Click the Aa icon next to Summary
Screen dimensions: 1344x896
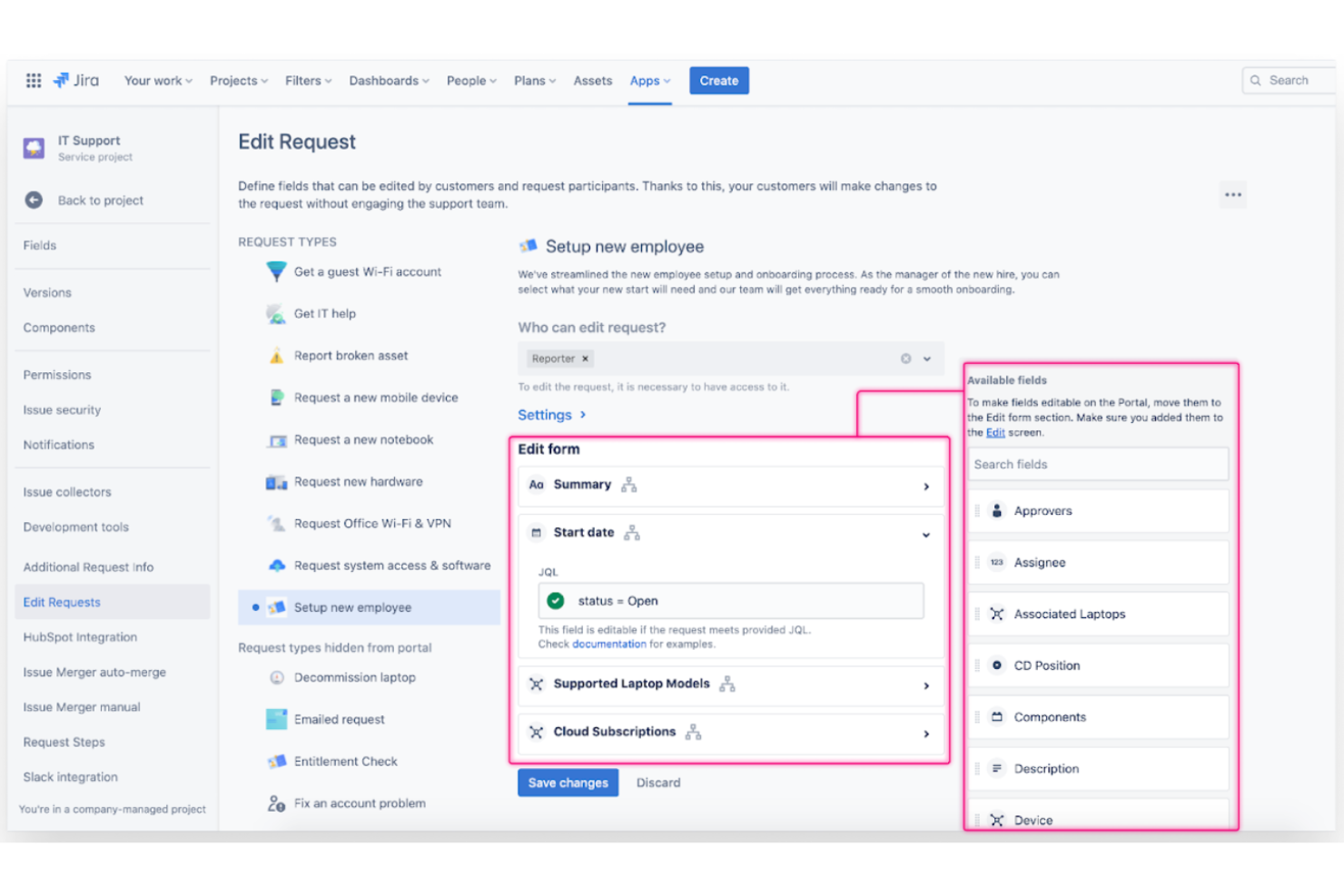(536, 485)
